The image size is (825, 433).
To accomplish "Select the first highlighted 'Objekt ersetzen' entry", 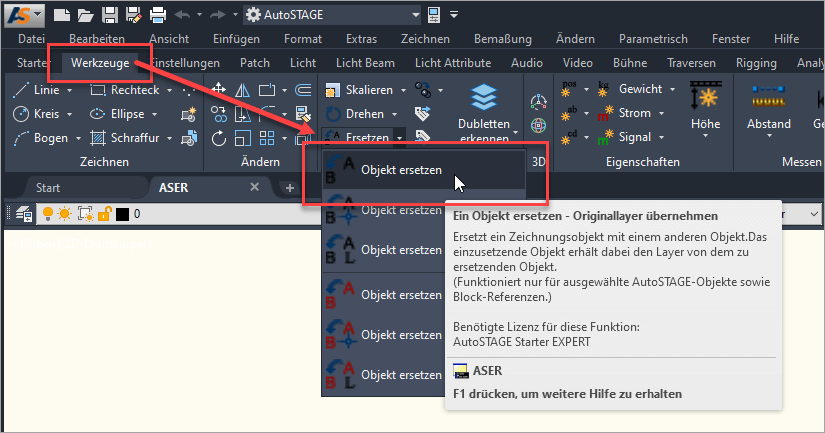I will tap(424, 170).
